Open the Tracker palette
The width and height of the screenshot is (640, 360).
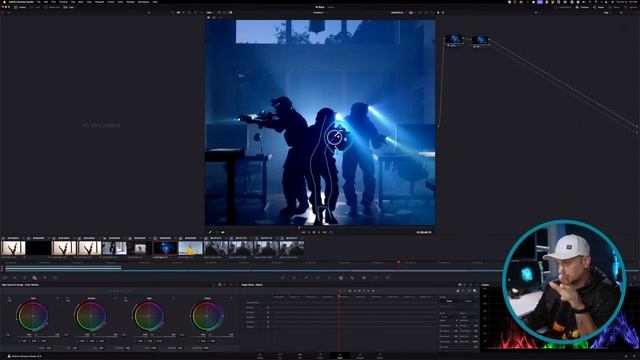click(x=329, y=278)
